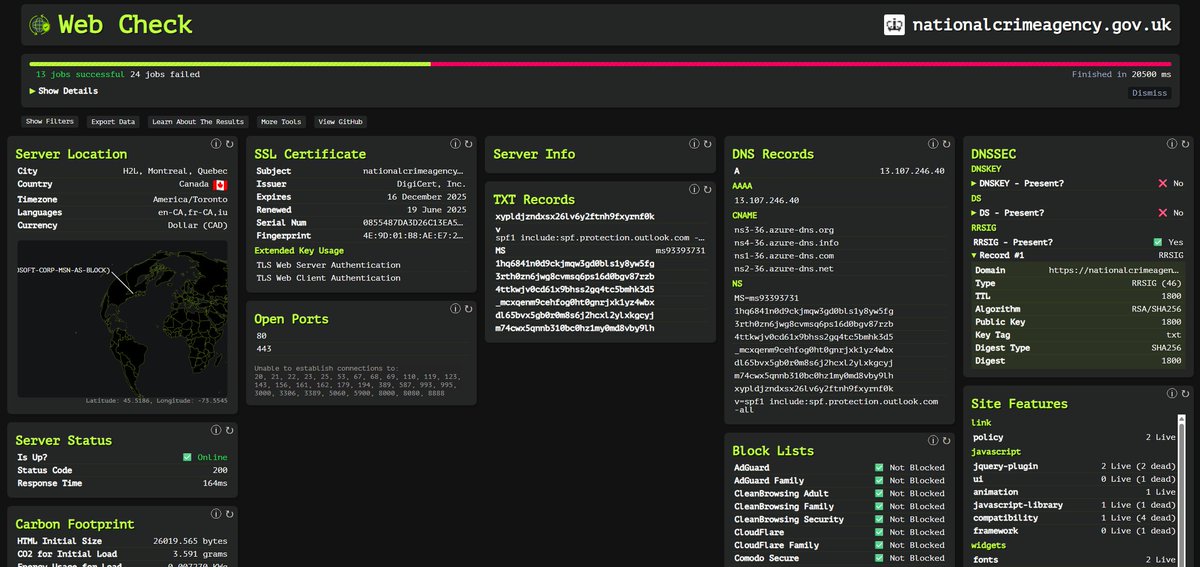Refresh the SSL Certificate card
This screenshot has height=567, width=1200.
468,145
